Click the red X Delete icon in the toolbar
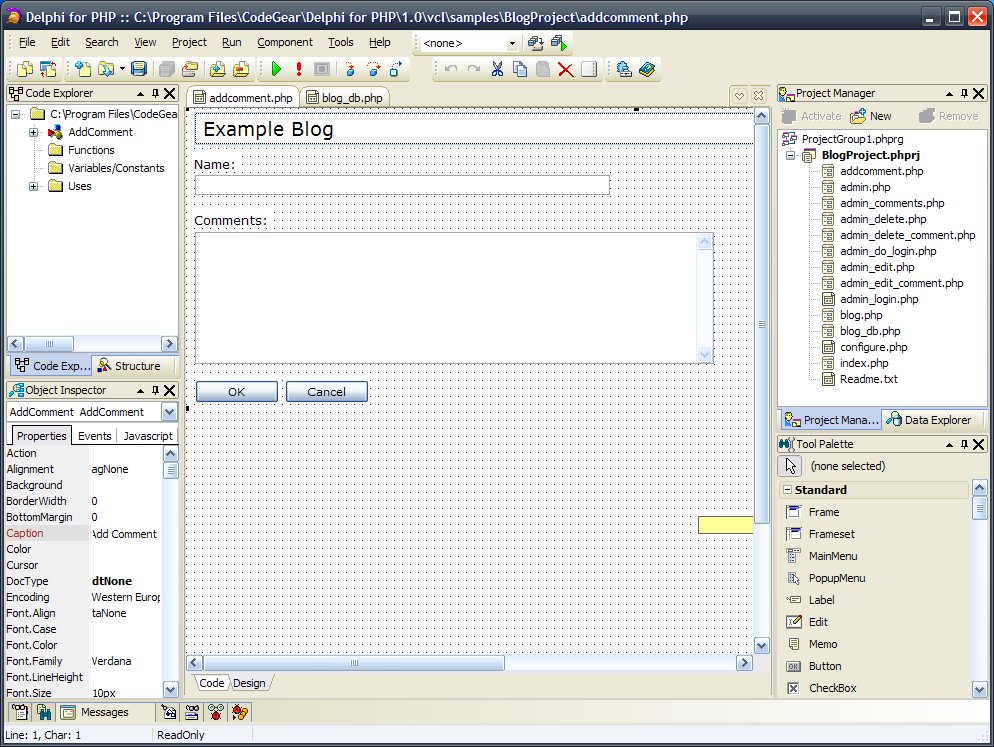The image size is (994, 747). [565, 70]
